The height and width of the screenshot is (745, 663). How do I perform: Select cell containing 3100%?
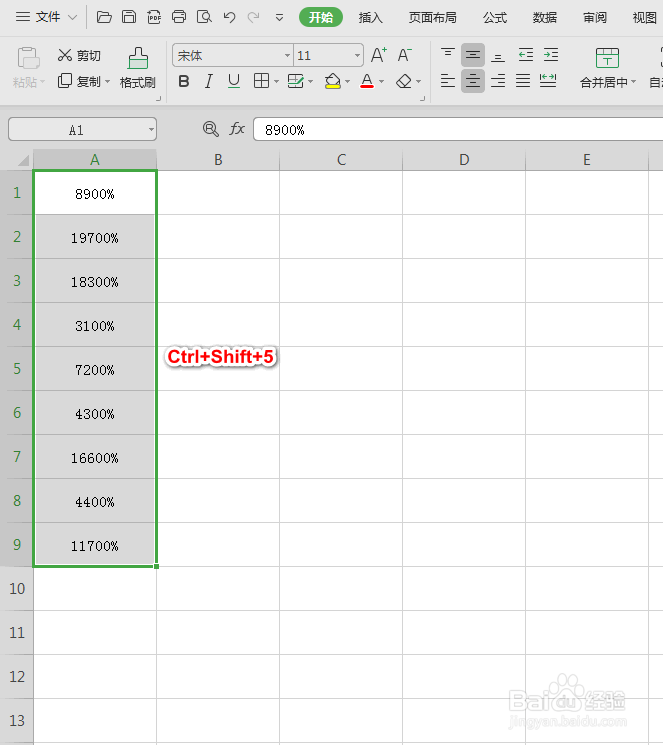tap(95, 325)
